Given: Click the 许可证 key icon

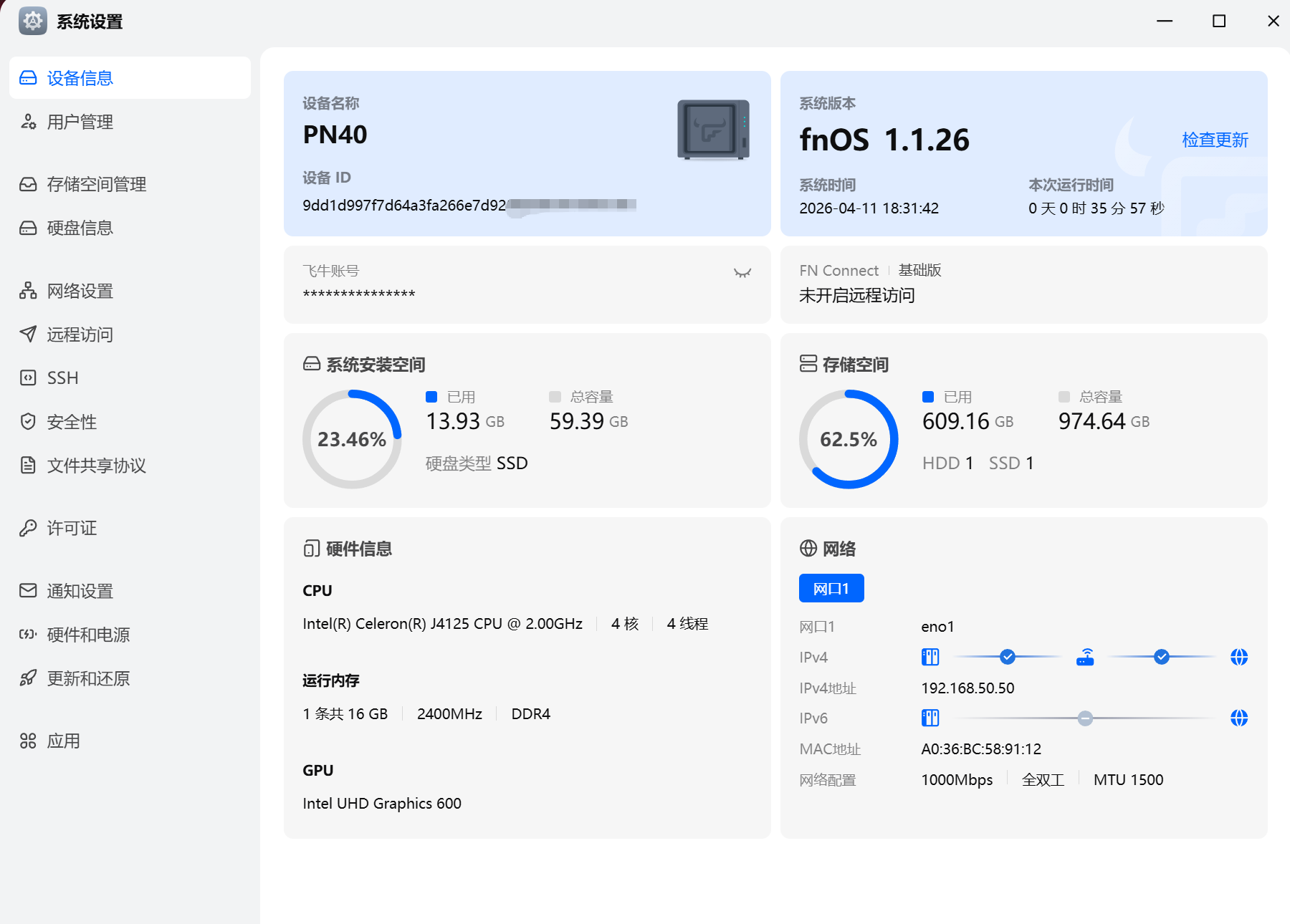Looking at the screenshot, I should coord(28,528).
